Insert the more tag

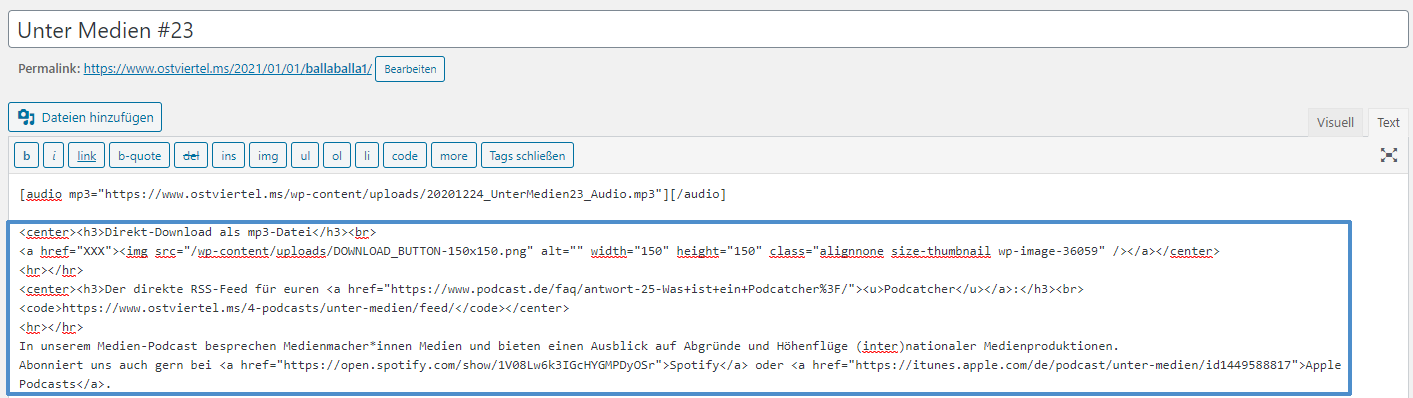point(454,155)
